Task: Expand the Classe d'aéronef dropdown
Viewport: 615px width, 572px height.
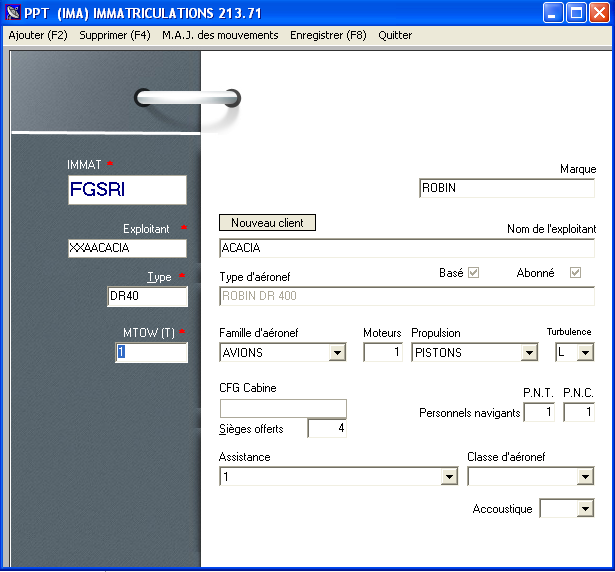Action: (585, 477)
